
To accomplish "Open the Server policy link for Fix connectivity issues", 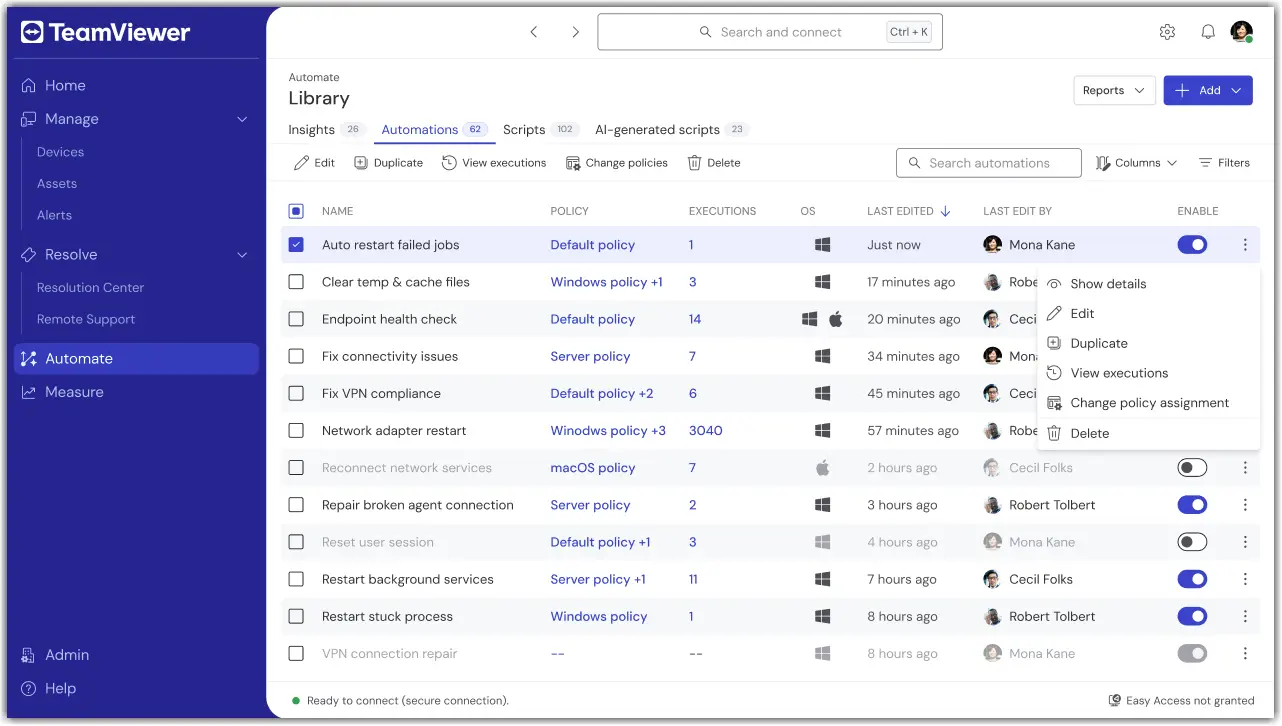I will [x=590, y=357].
